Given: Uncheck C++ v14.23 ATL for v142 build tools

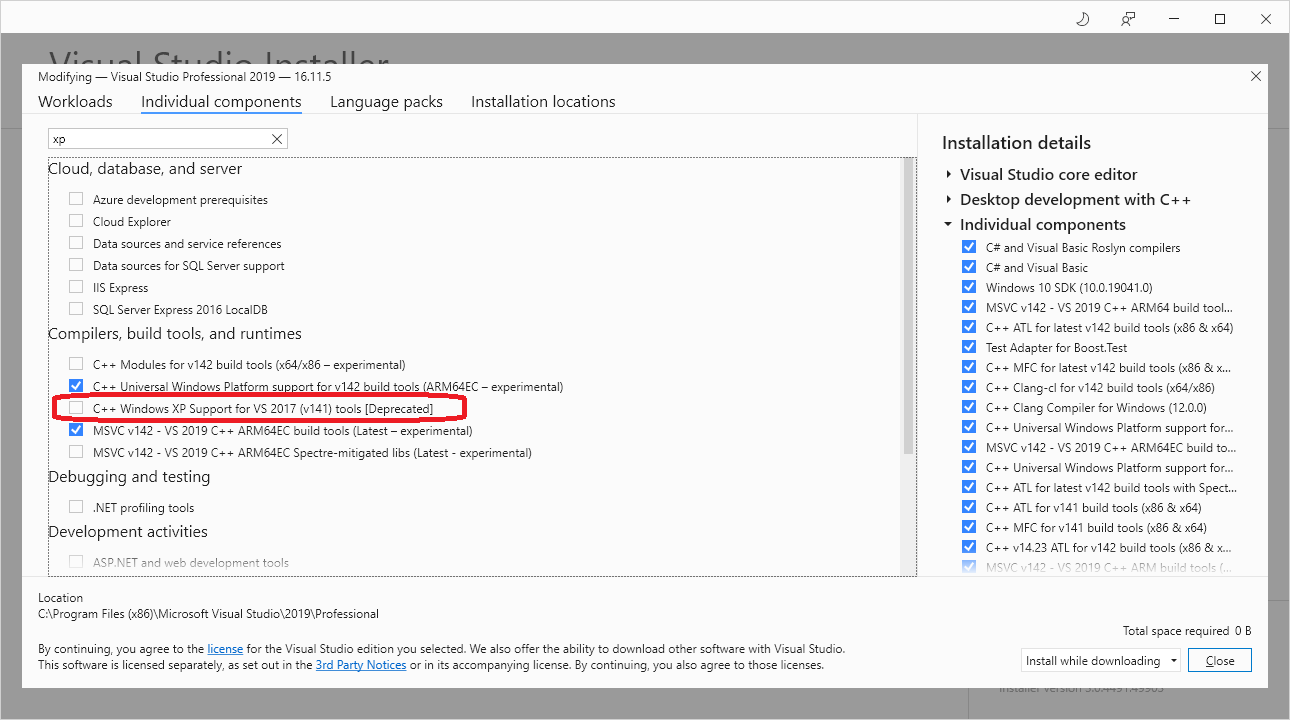Looking at the screenshot, I should click(968, 547).
